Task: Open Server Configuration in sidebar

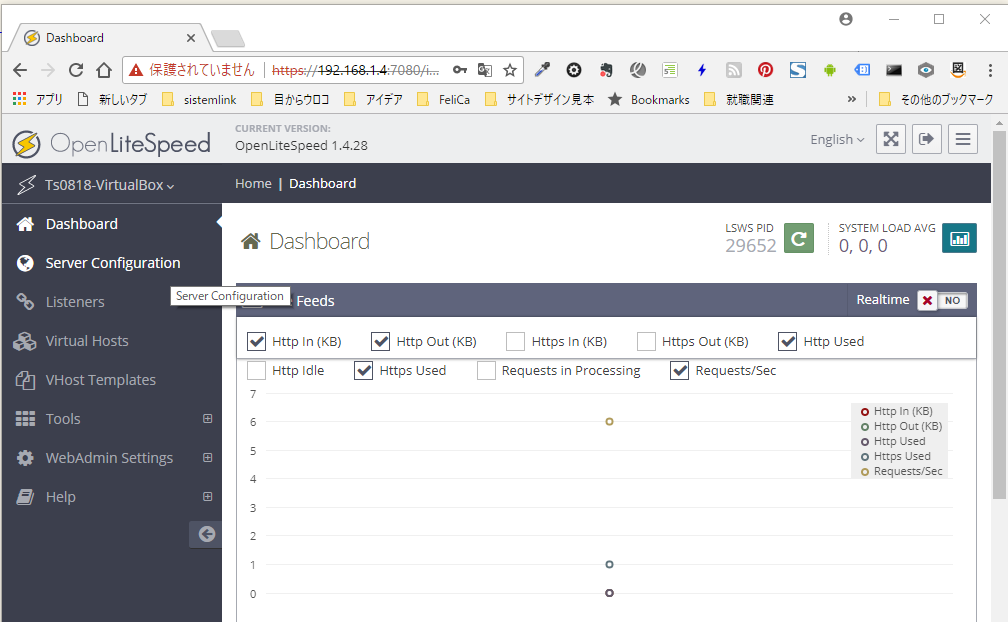Action: (111, 263)
